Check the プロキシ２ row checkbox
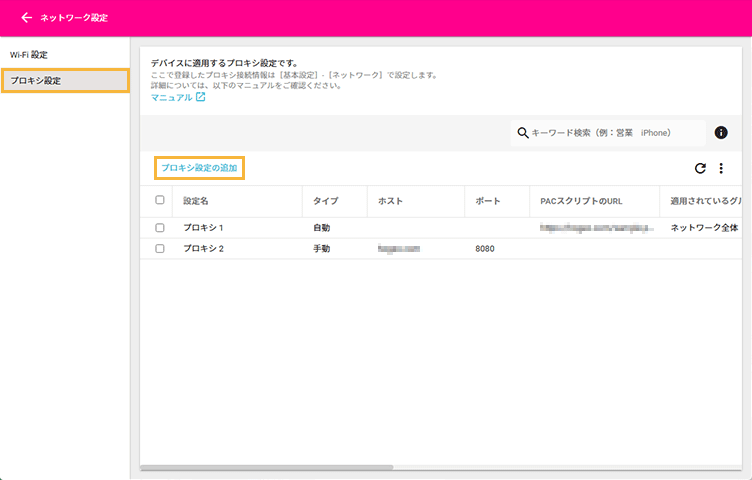 click(x=160, y=248)
